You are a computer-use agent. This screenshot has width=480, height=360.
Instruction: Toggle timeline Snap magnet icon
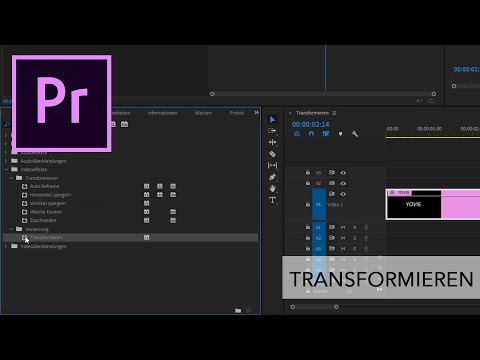(x=311, y=134)
